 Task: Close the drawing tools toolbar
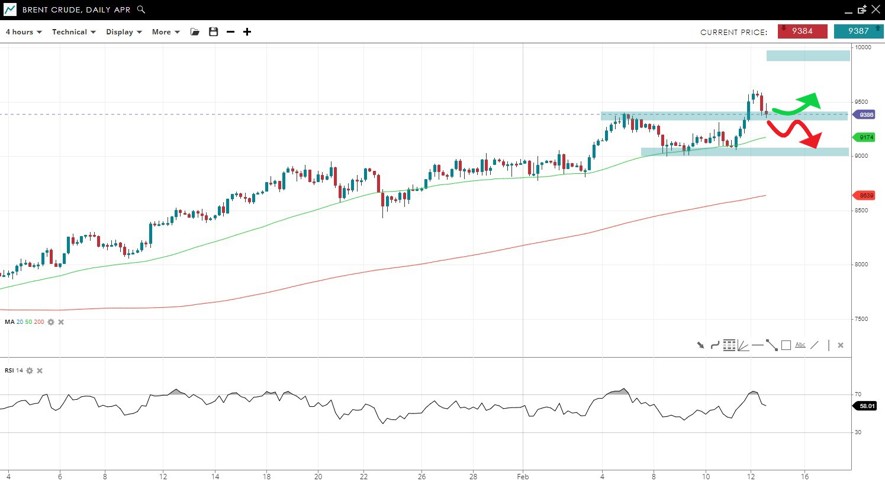click(840, 345)
